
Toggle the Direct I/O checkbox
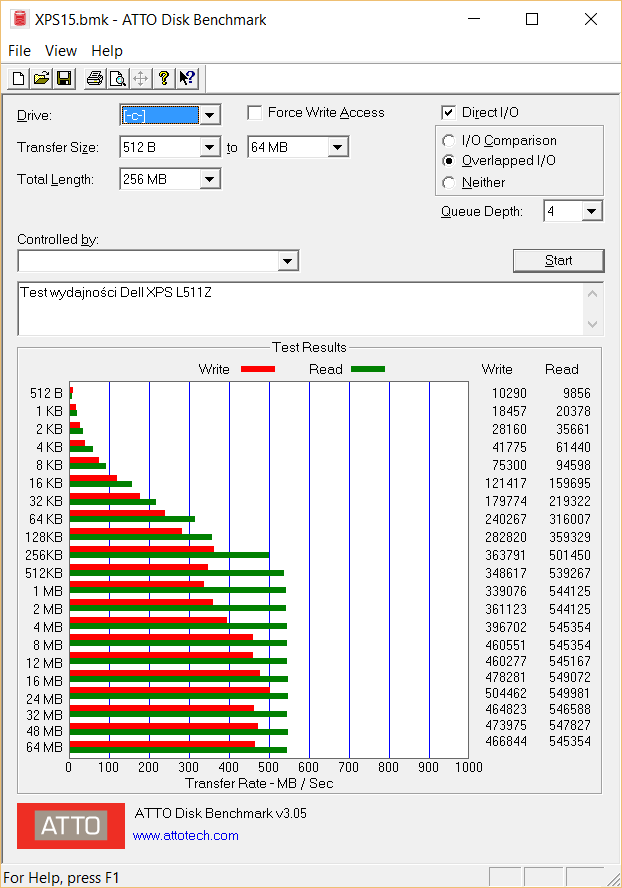click(x=448, y=113)
